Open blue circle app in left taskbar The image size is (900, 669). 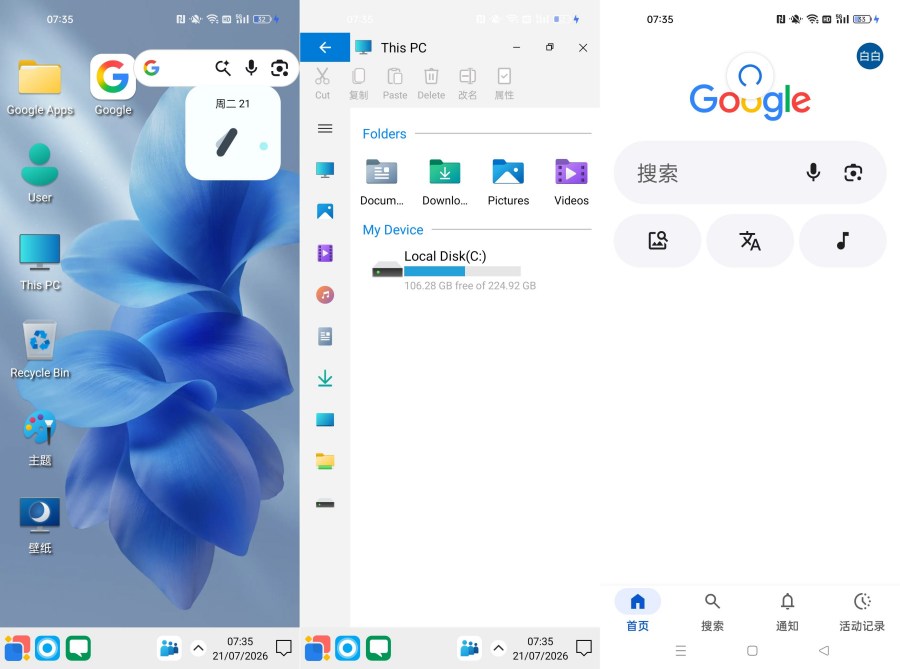click(x=48, y=648)
